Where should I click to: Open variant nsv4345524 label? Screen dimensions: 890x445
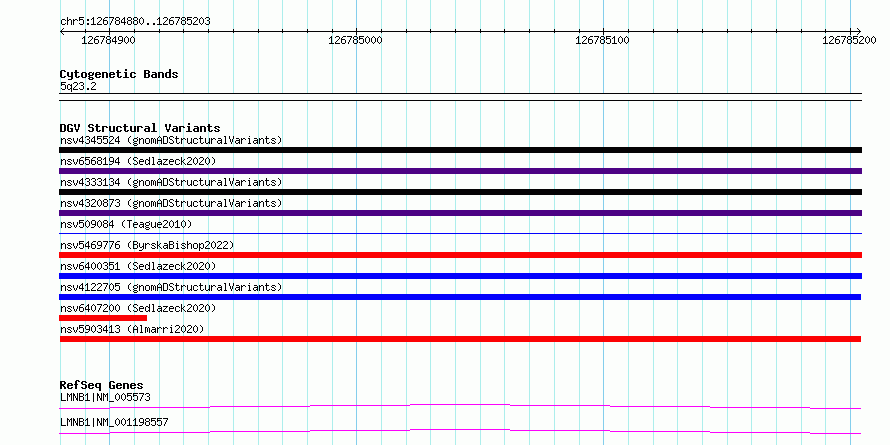click(x=171, y=140)
